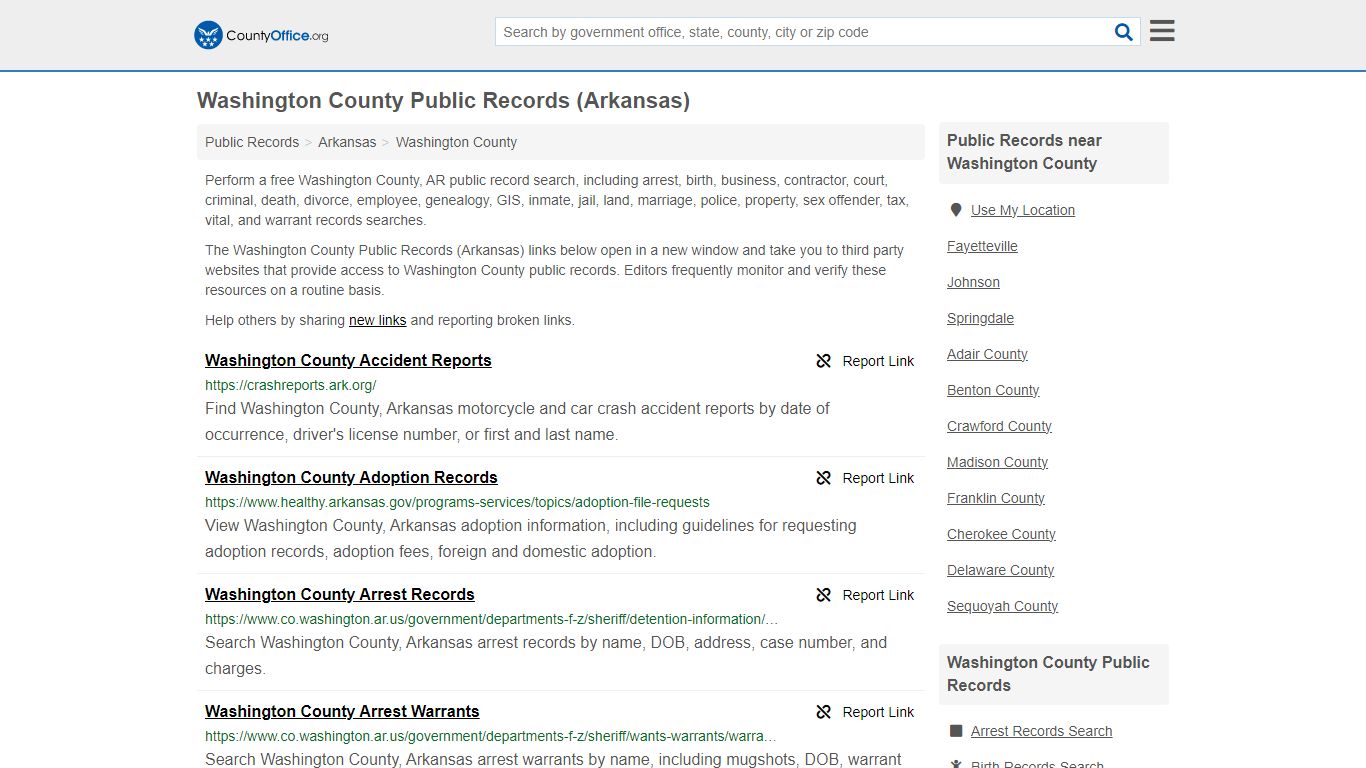The height and width of the screenshot is (768, 1366).
Task: Click the location pin icon
Action: pyautogui.click(x=955, y=210)
